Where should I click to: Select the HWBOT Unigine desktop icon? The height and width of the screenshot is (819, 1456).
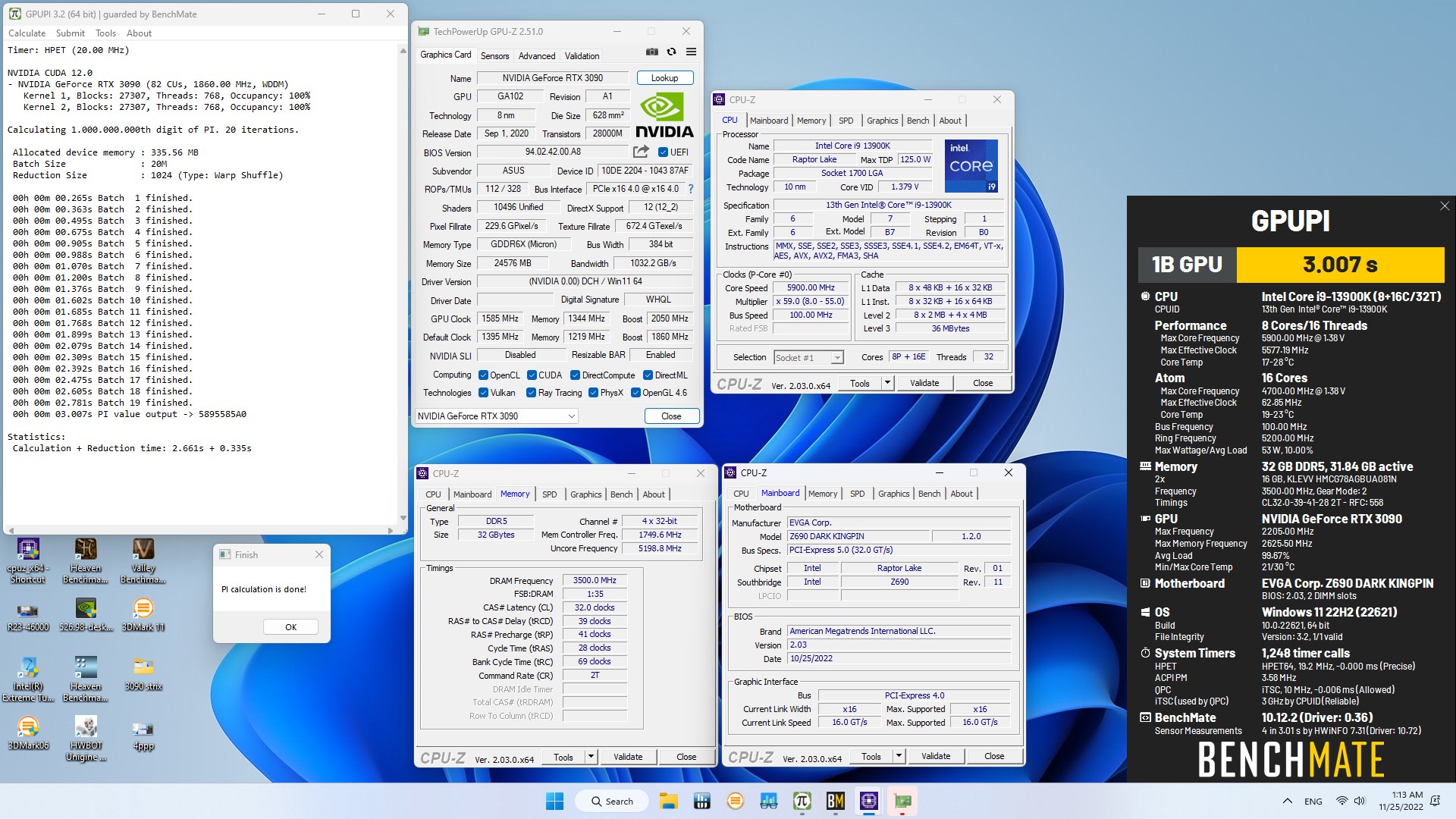[x=86, y=739]
